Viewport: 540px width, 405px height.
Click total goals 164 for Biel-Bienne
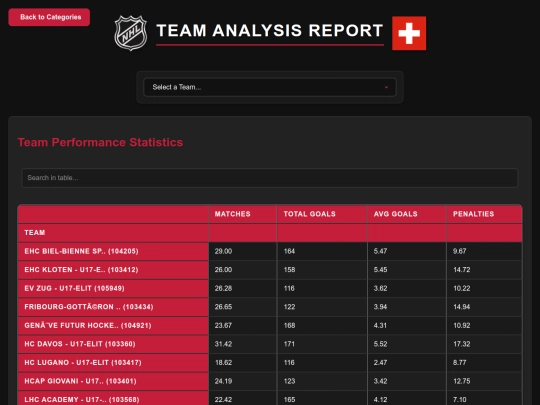pyautogui.click(x=289, y=251)
